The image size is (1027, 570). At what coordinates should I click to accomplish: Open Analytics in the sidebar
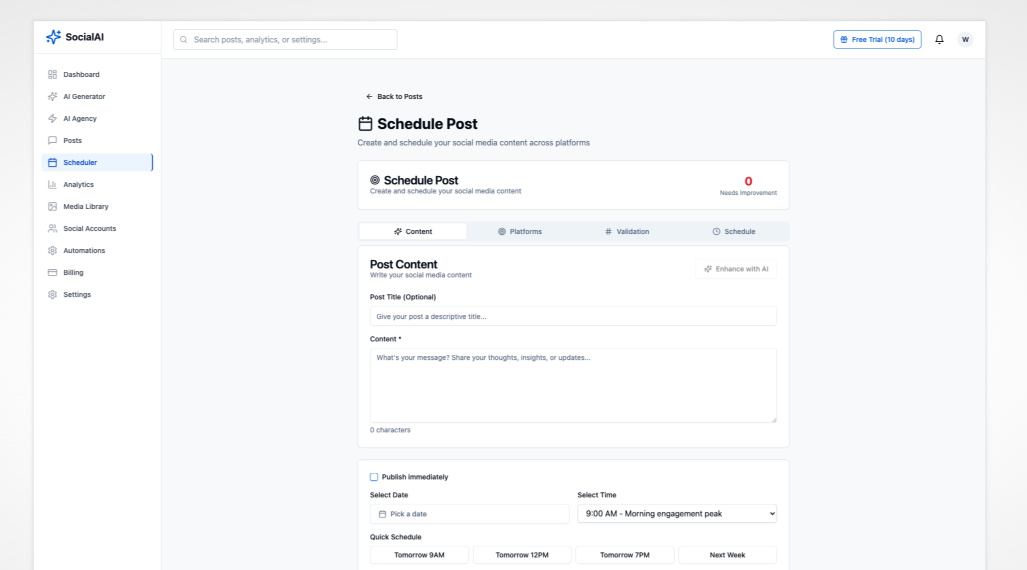pos(78,185)
